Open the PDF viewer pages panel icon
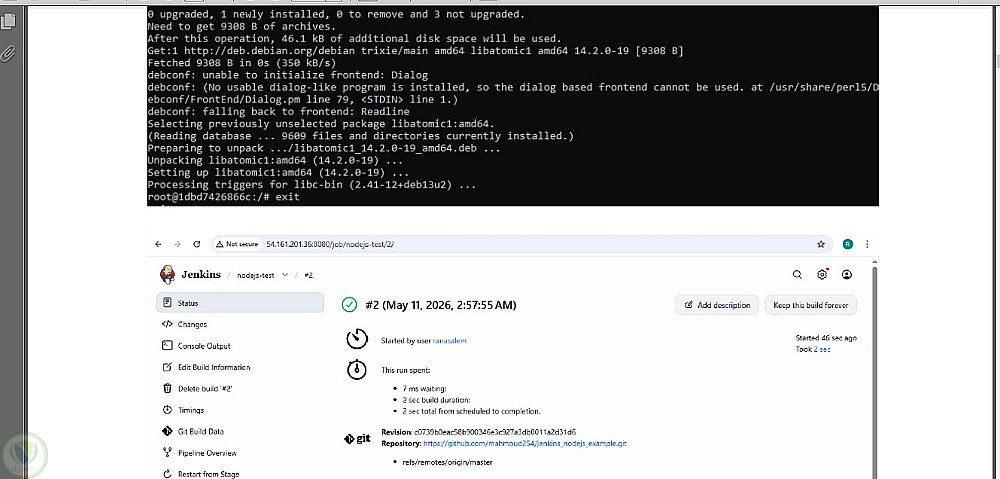This screenshot has height=479, width=1000. pos(8,21)
